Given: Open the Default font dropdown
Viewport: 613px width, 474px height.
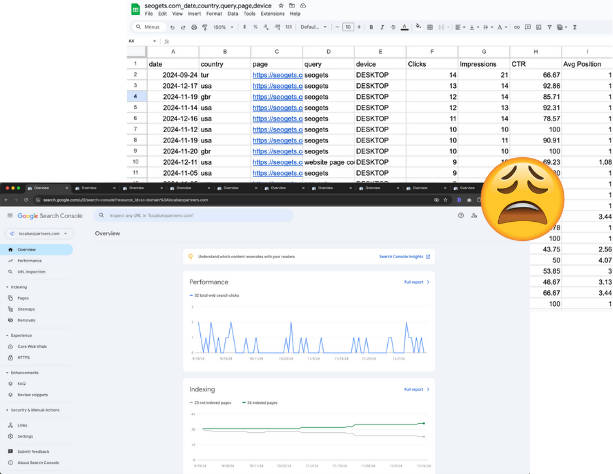Looking at the screenshot, I should coord(313,27).
